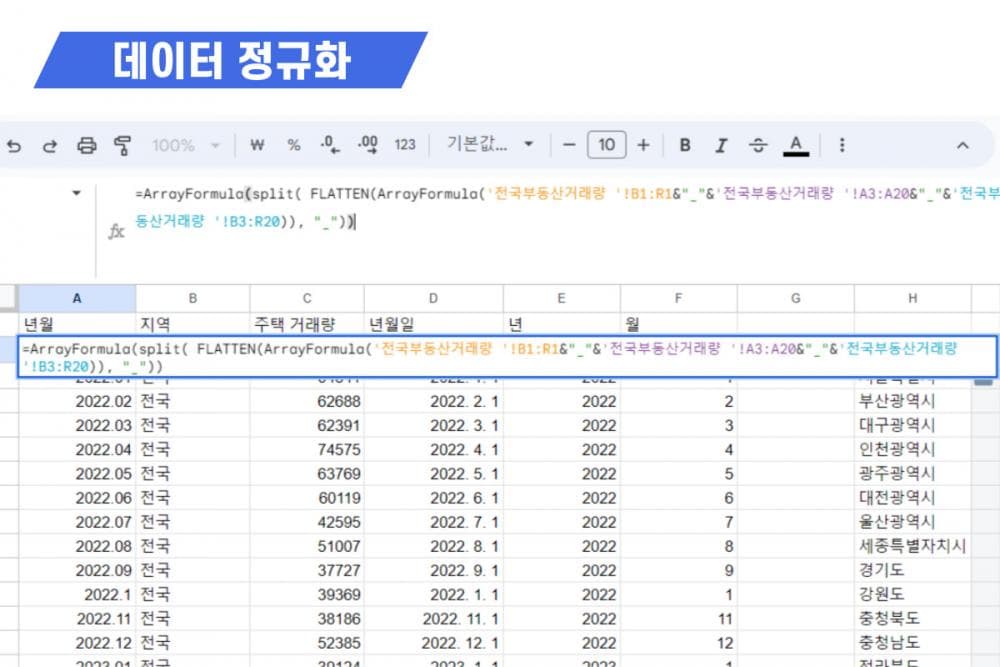Select column C header
This screenshot has height=667, width=1000.
(307, 298)
